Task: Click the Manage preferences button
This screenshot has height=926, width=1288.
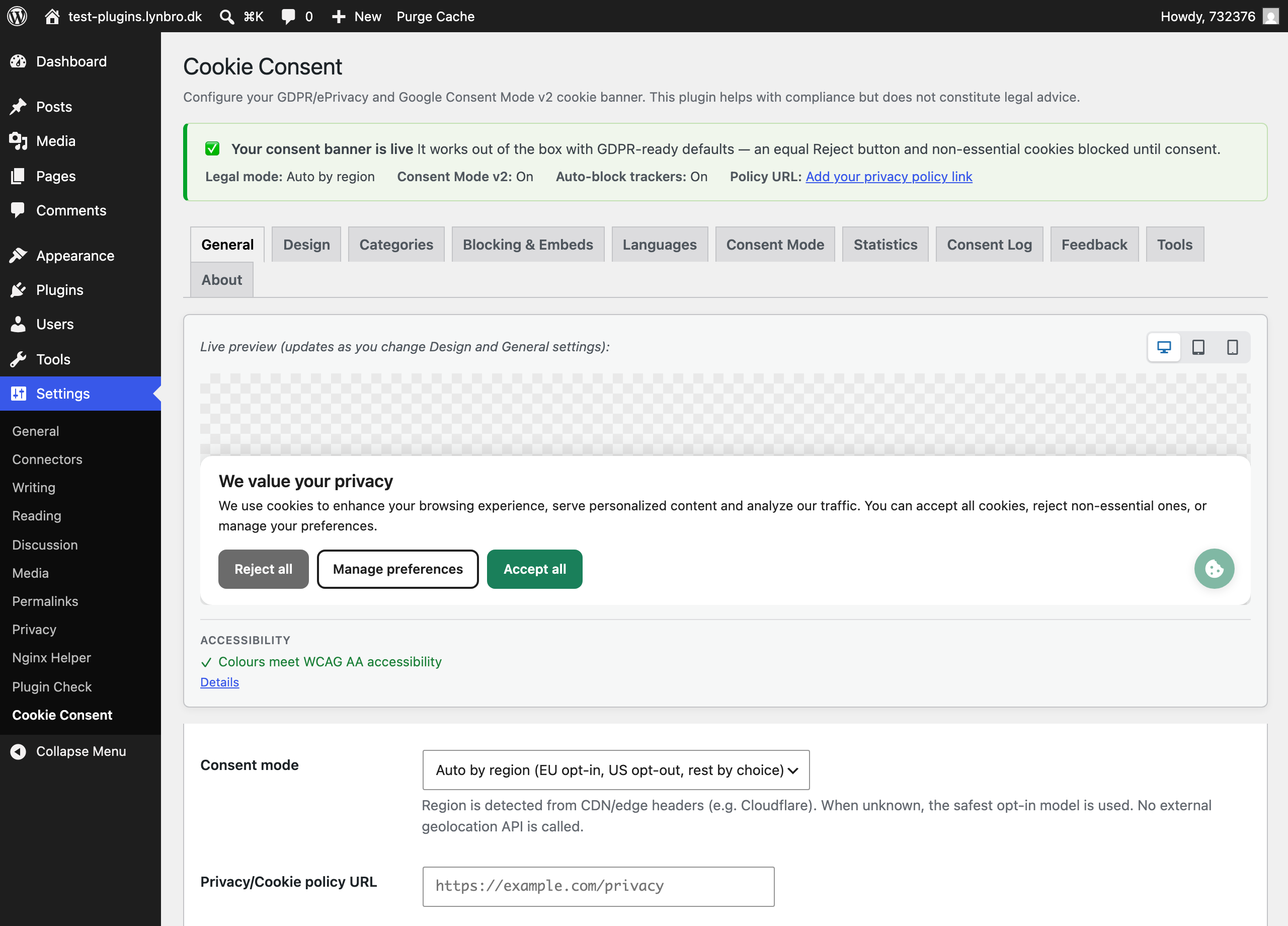Action: click(397, 569)
